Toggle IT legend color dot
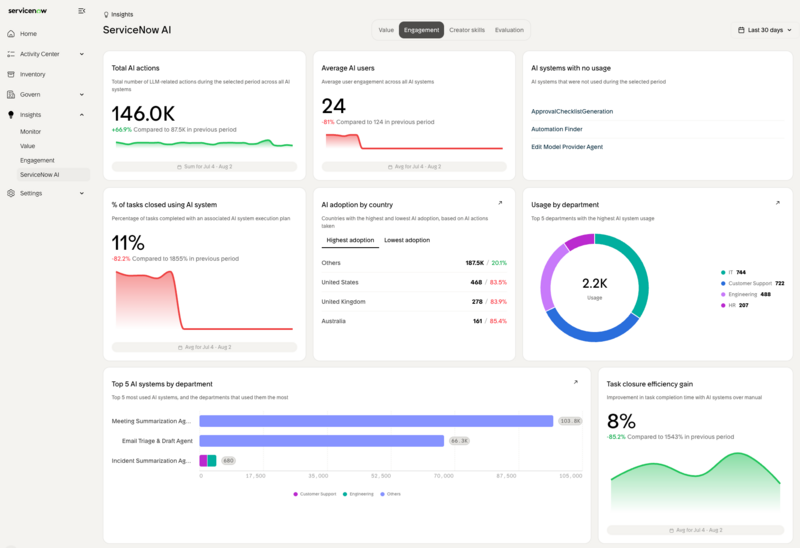Image resolution: width=800 pixels, height=548 pixels. click(x=723, y=272)
